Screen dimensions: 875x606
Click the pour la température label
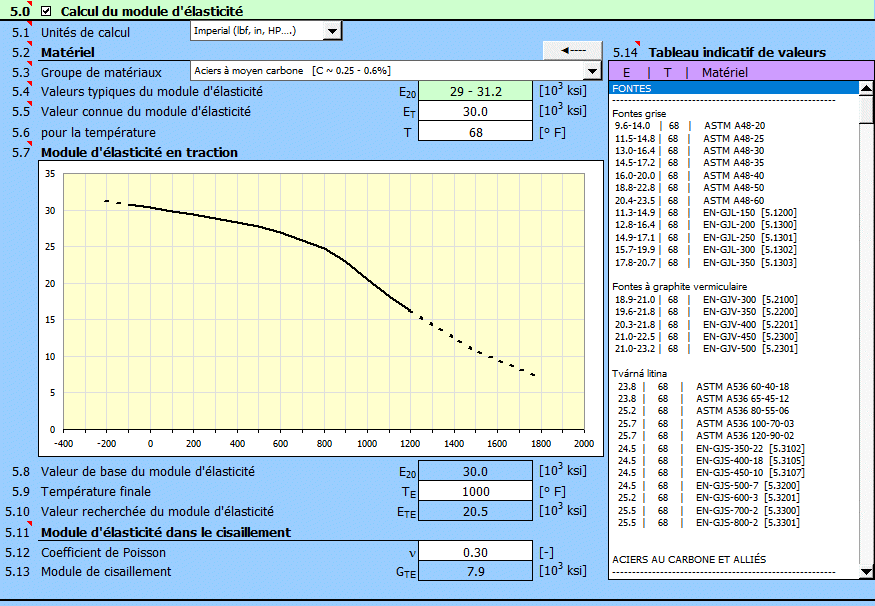pyautogui.click(x=98, y=133)
